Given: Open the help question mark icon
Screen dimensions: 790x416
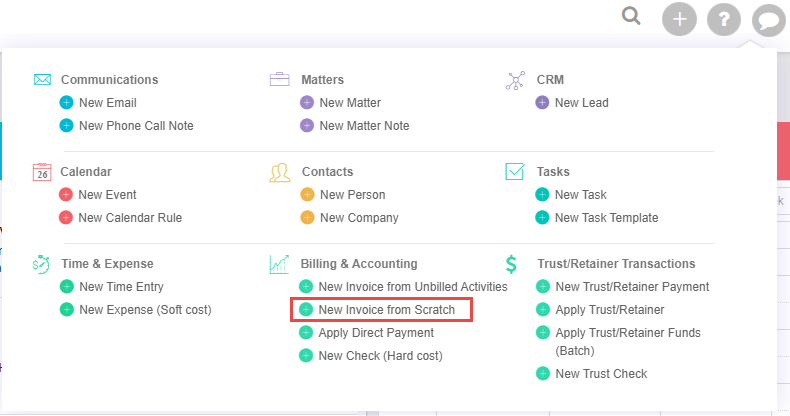Looking at the screenshot, I should tap(724, 19).
